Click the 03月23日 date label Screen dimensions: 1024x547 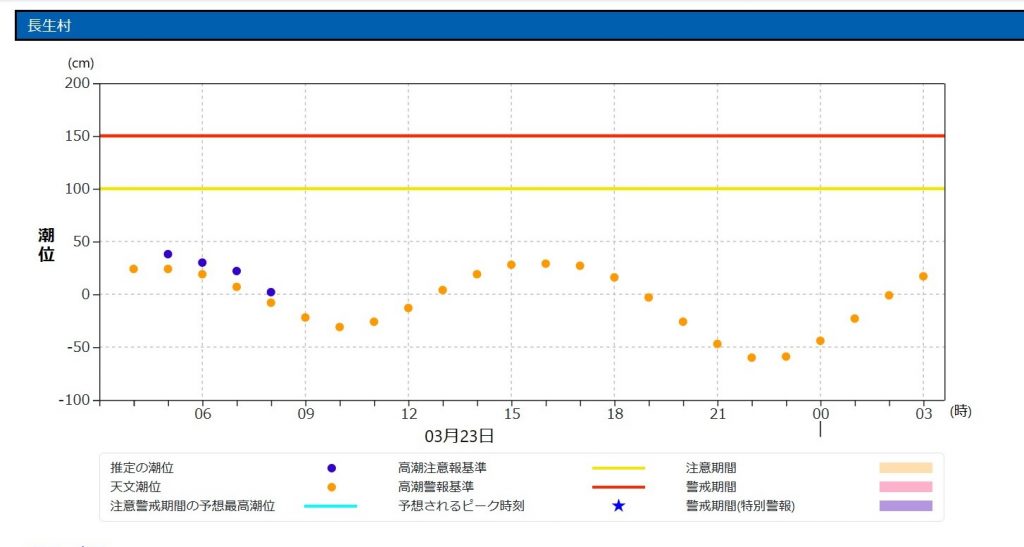coord(459,436)
